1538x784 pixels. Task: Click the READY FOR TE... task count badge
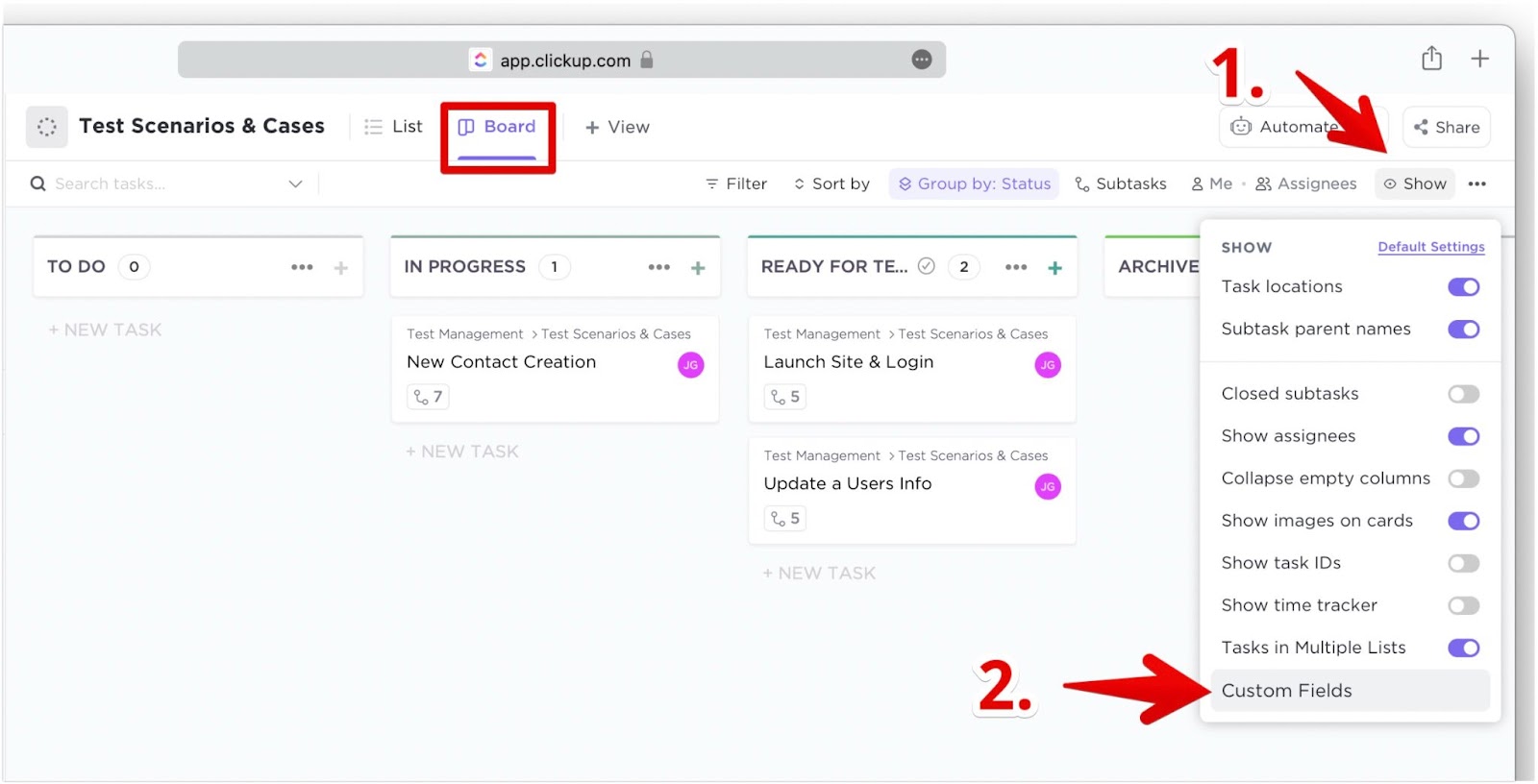point(963,267)
